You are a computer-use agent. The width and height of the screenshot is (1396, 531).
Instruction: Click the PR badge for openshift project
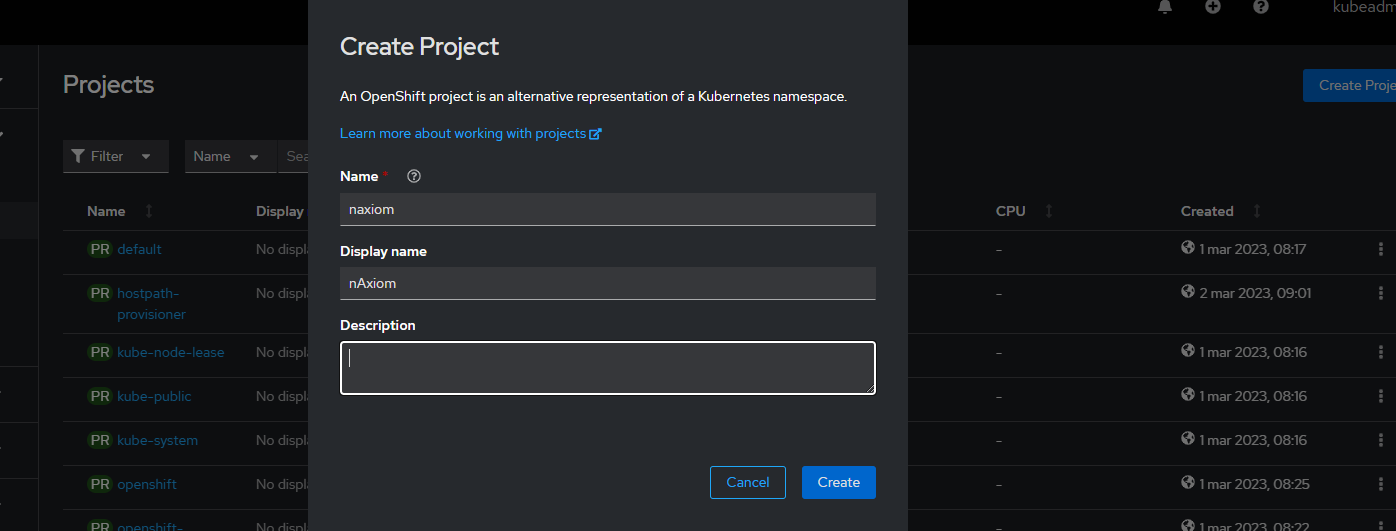[x=100, y=484]
